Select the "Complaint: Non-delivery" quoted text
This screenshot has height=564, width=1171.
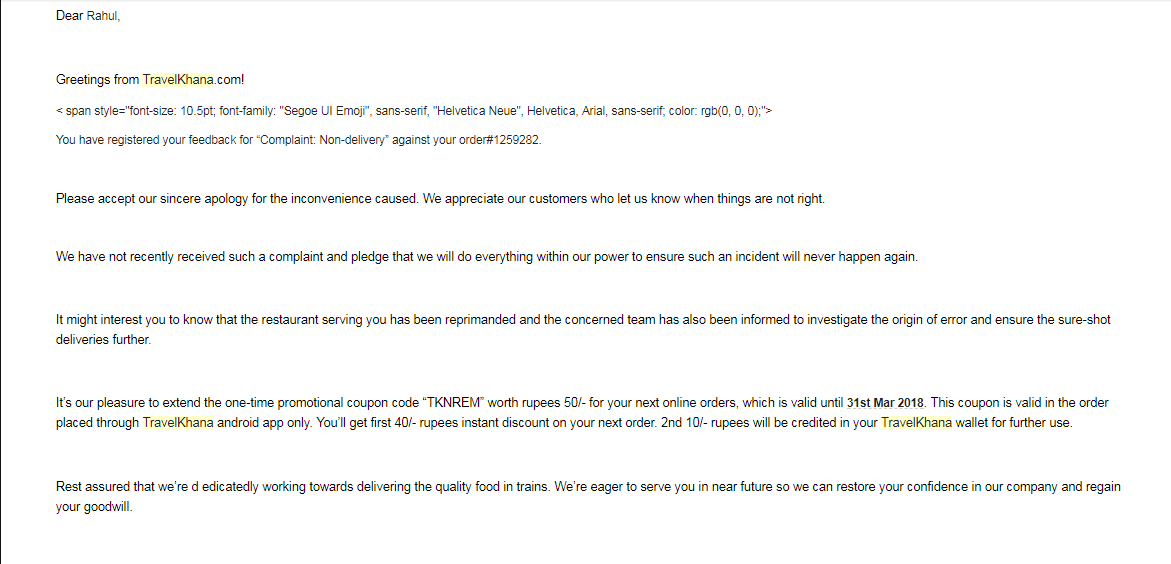coord(324,140)
